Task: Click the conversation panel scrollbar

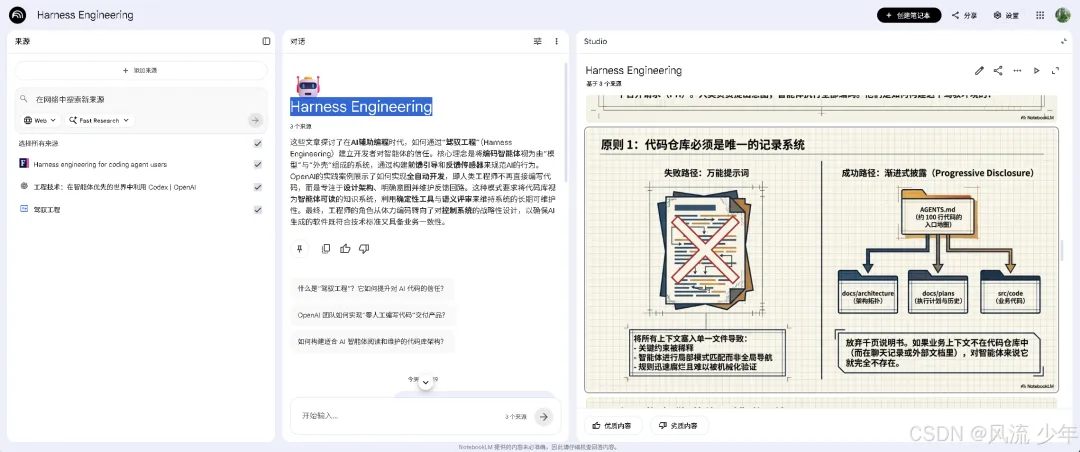Action: tap(565, 124)
